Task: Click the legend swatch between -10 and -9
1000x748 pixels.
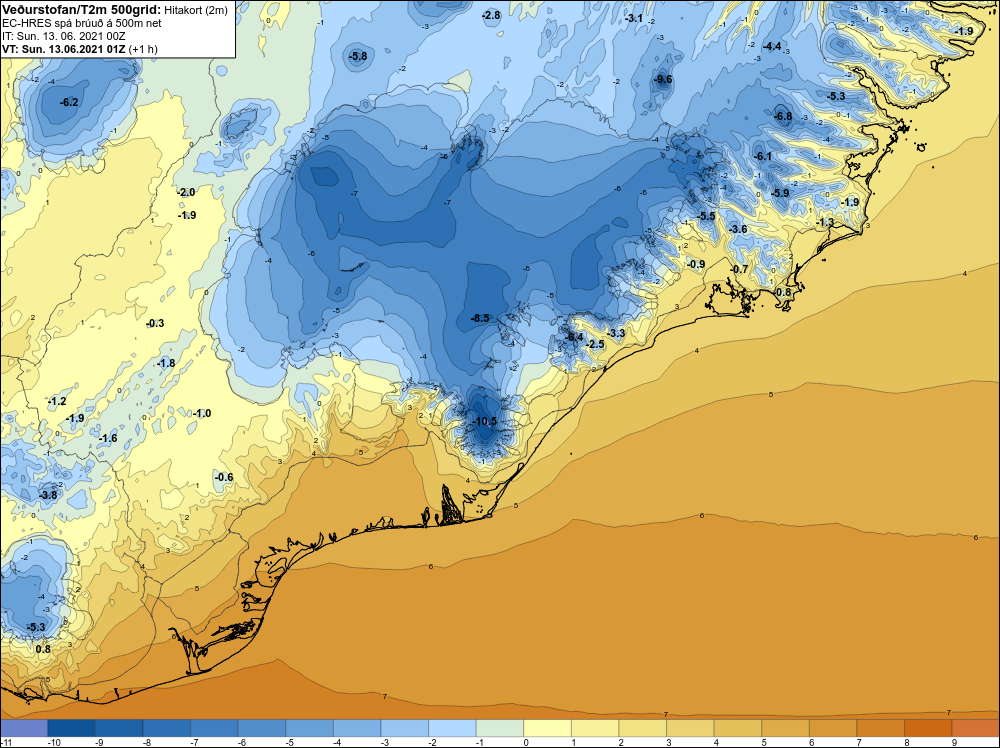Action: 72,728
